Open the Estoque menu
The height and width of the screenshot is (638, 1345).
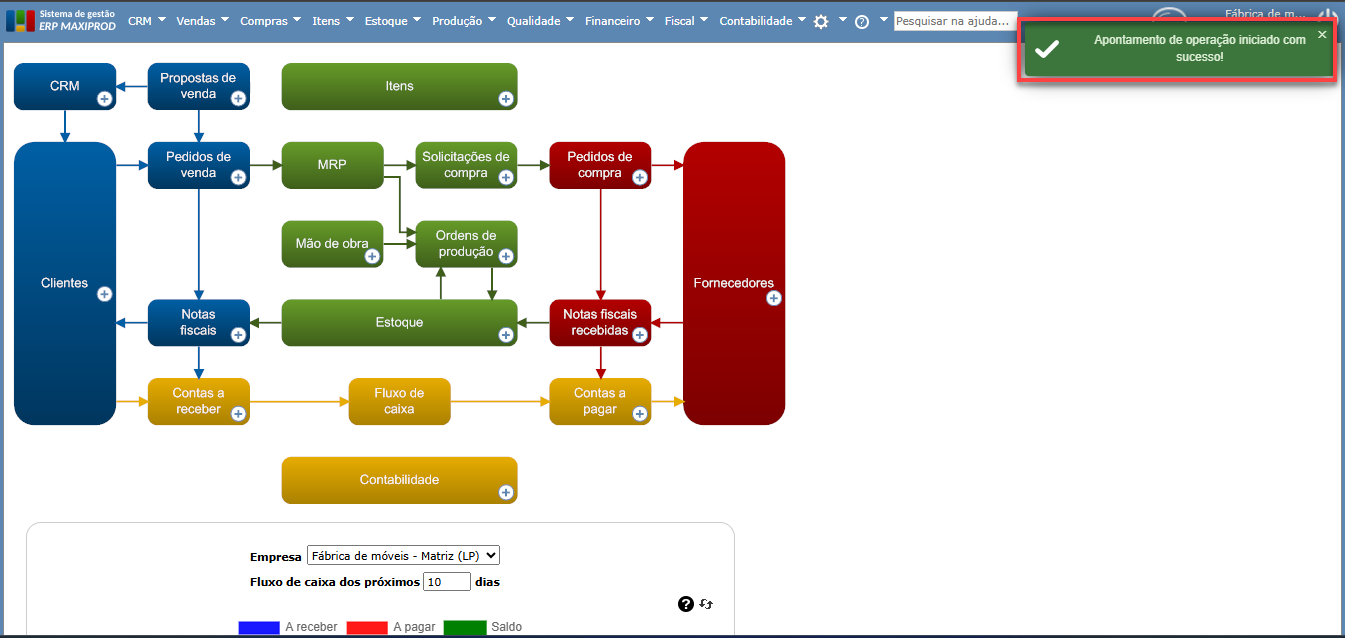point(392,21)
